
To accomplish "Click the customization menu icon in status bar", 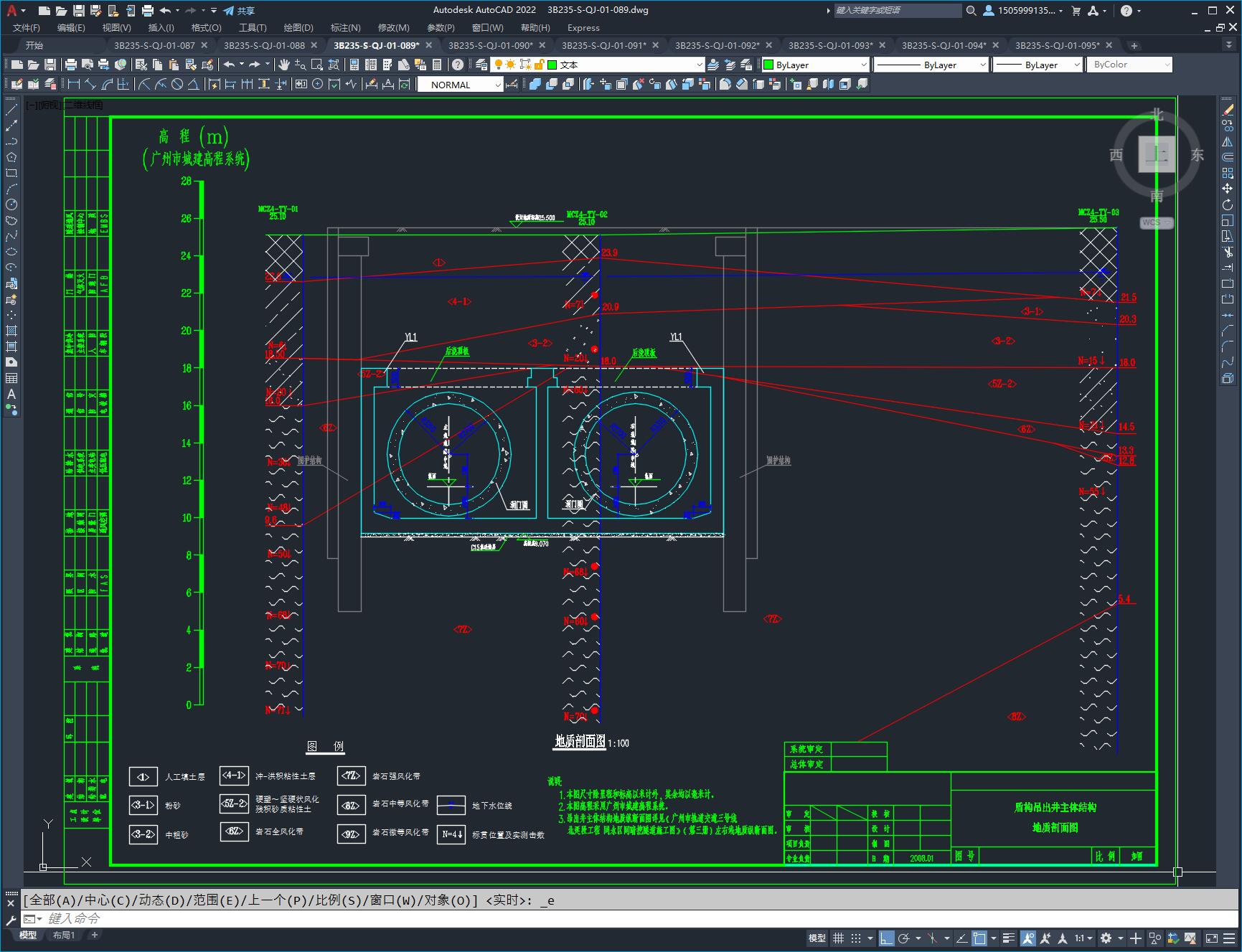I will tap(1229, 938).
